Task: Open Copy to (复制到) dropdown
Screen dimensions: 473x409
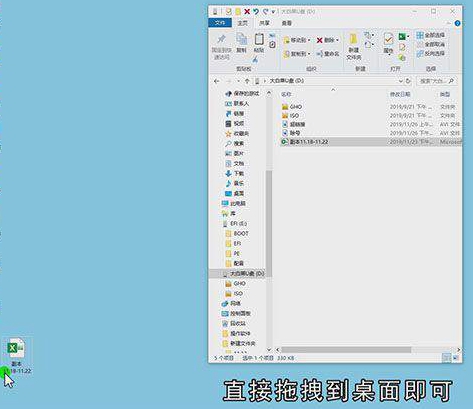Action: coord(297,54)
